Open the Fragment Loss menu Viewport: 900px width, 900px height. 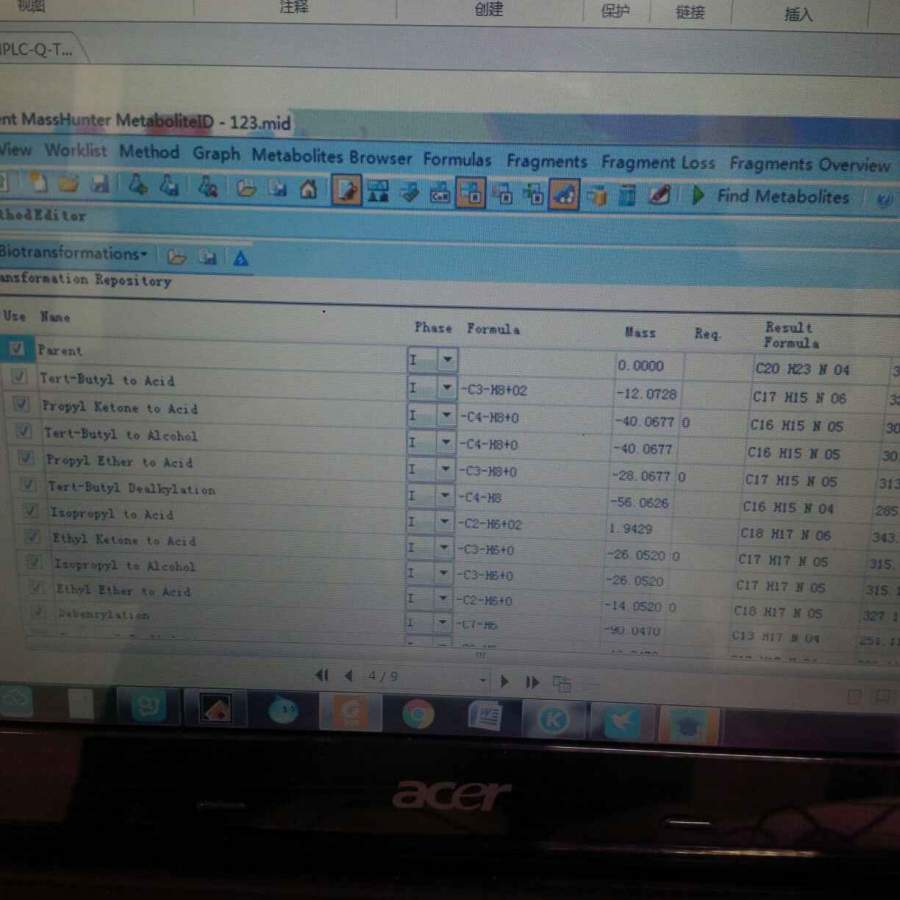tap(658, 162)
